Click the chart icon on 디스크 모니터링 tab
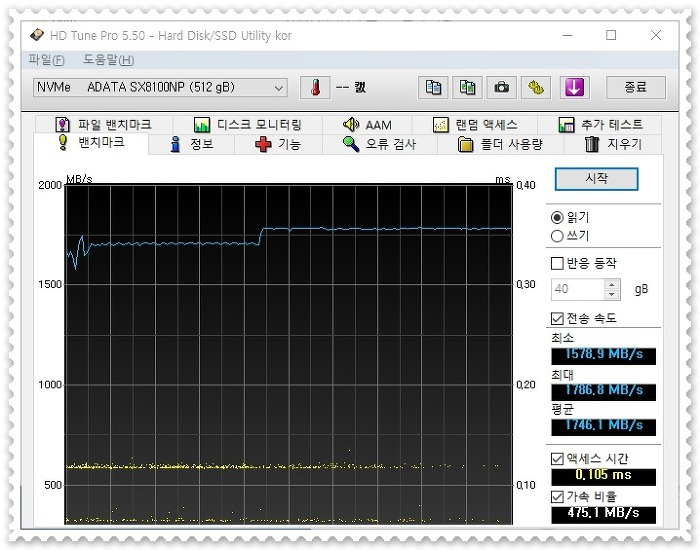The image size is (700, 550). pyautogui.click(x=202, y=125)
